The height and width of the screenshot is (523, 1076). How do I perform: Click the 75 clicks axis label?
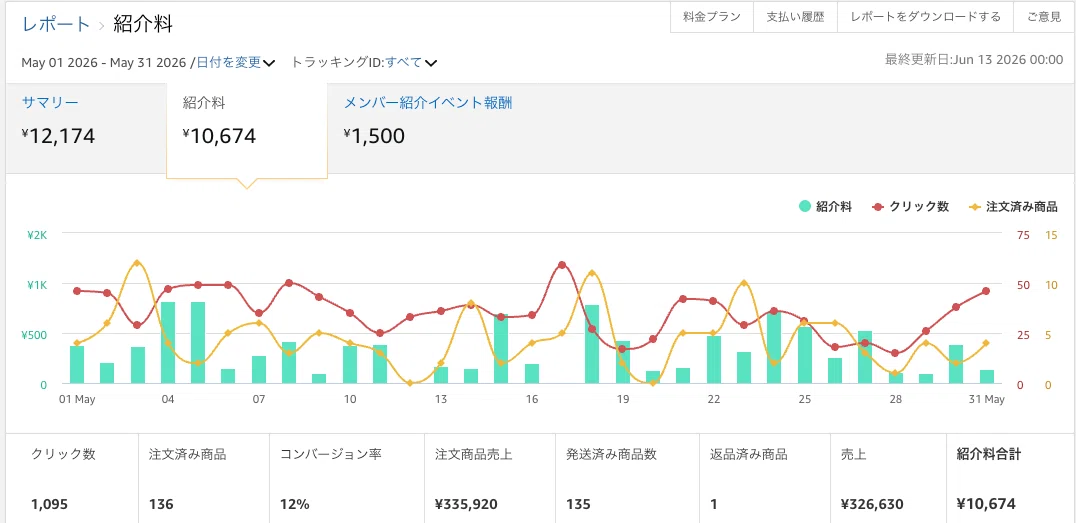pyautogui.click(x=1023, y=235)
